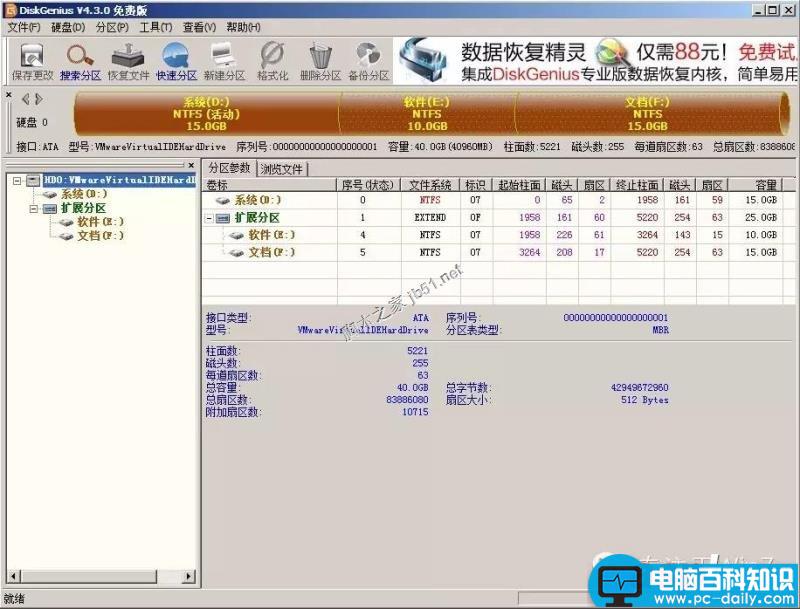Open the 帮助(H) menu
Screen dimensions: 800x609
(x=243, y=27)
